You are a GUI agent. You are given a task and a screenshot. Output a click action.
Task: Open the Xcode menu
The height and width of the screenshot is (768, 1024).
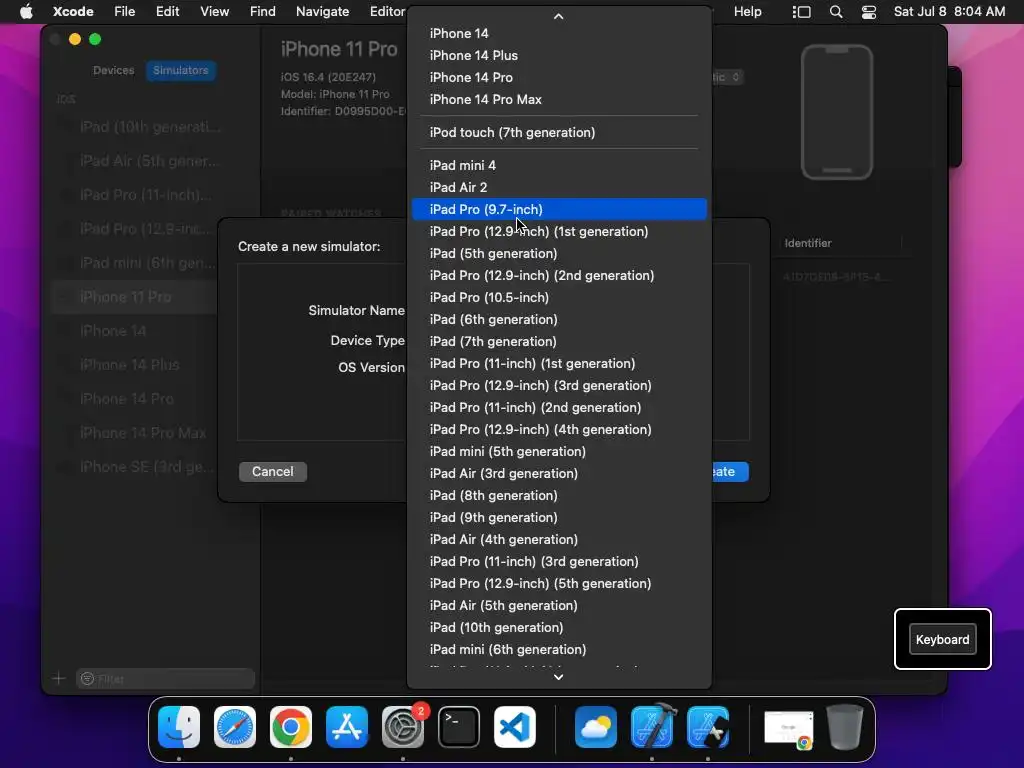click(73, 12)
